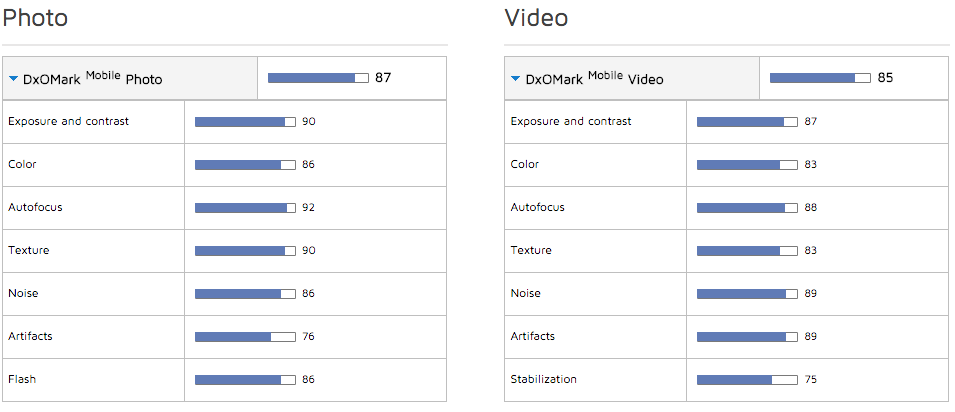The image size is (955, 412).
Task: Click the Video Stabilization score bar
Action: (x=747, y=380)
